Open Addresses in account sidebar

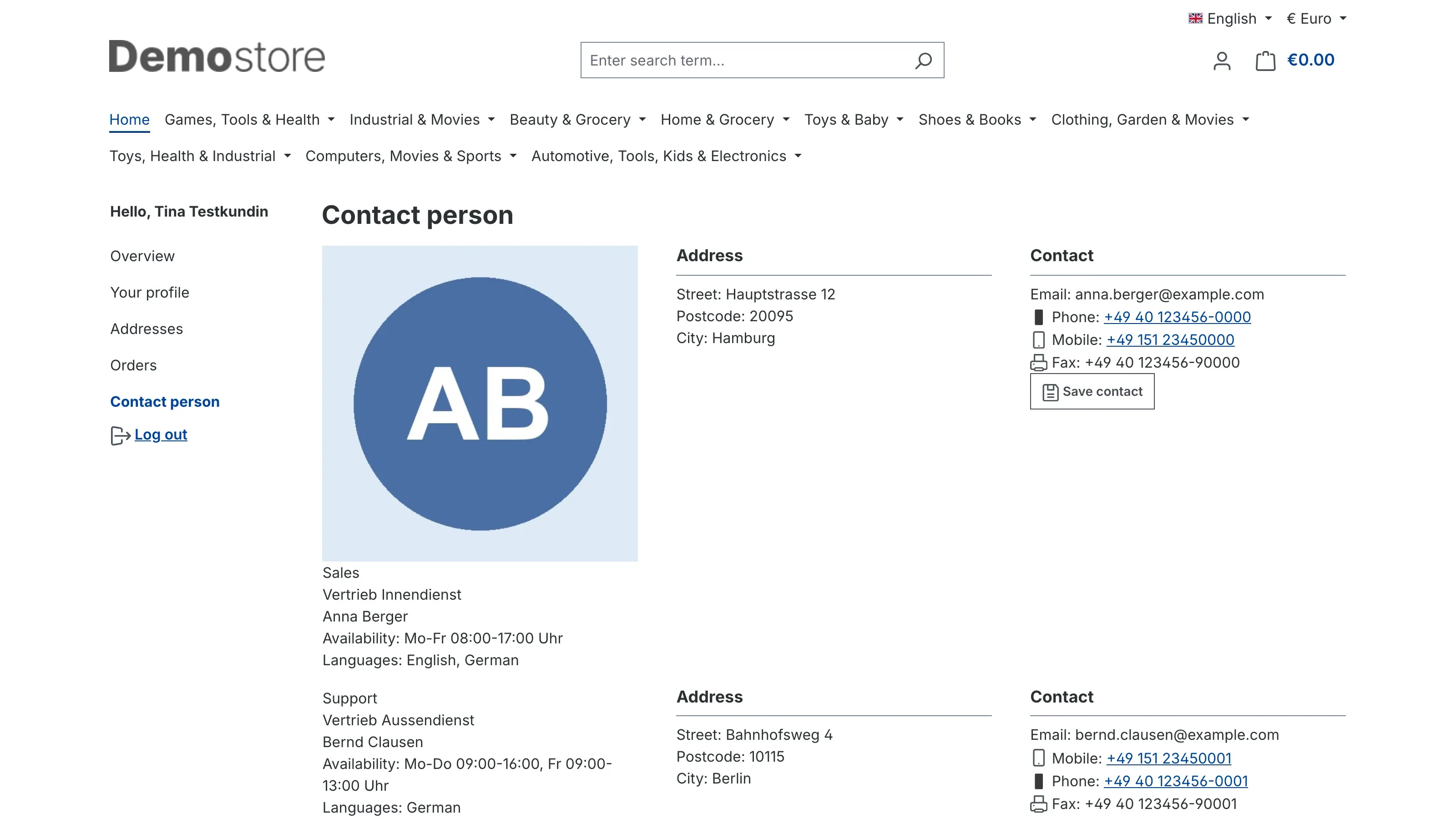[147, 329]
